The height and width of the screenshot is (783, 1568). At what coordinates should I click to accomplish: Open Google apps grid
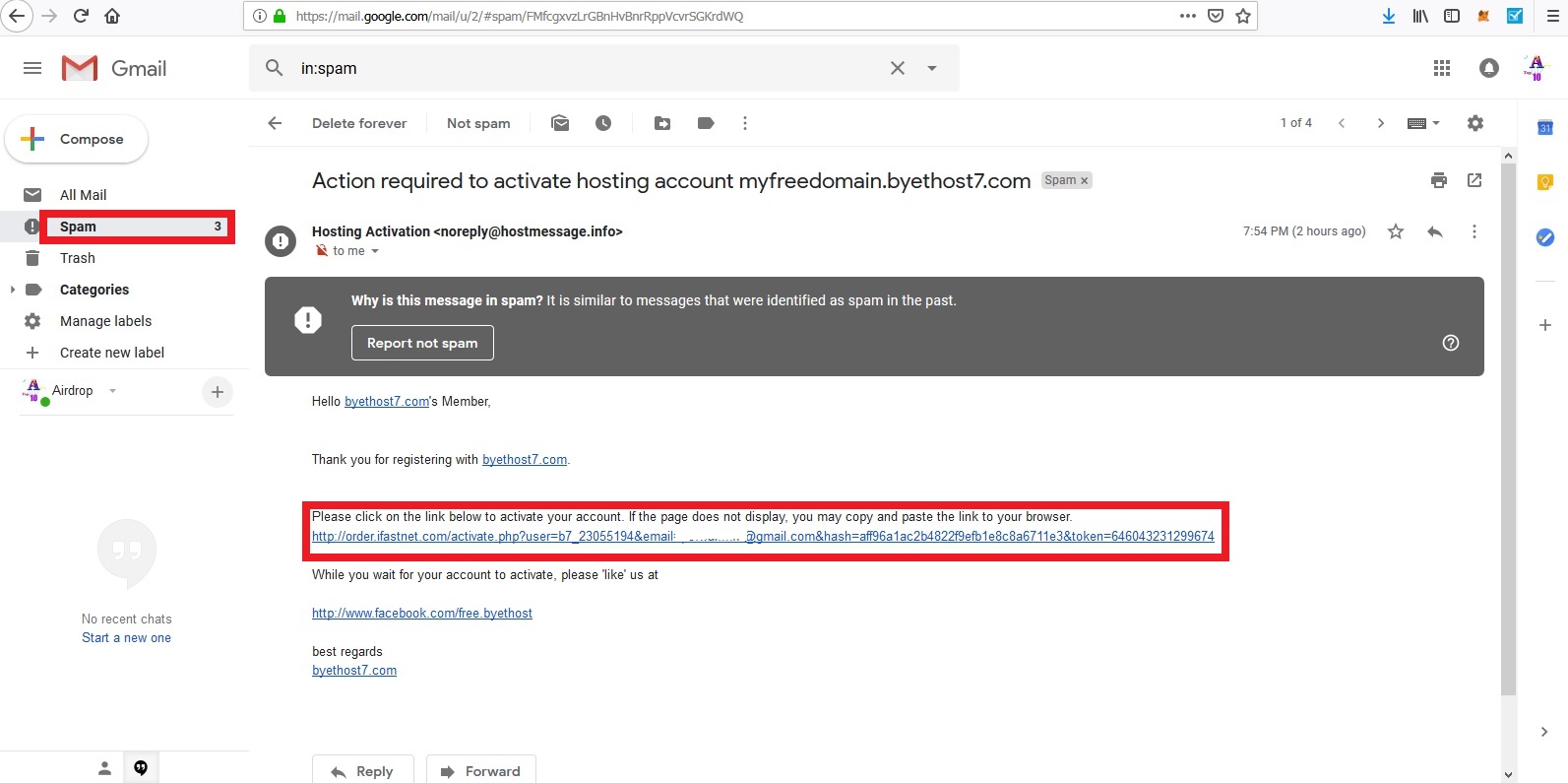coord(1442,68)
